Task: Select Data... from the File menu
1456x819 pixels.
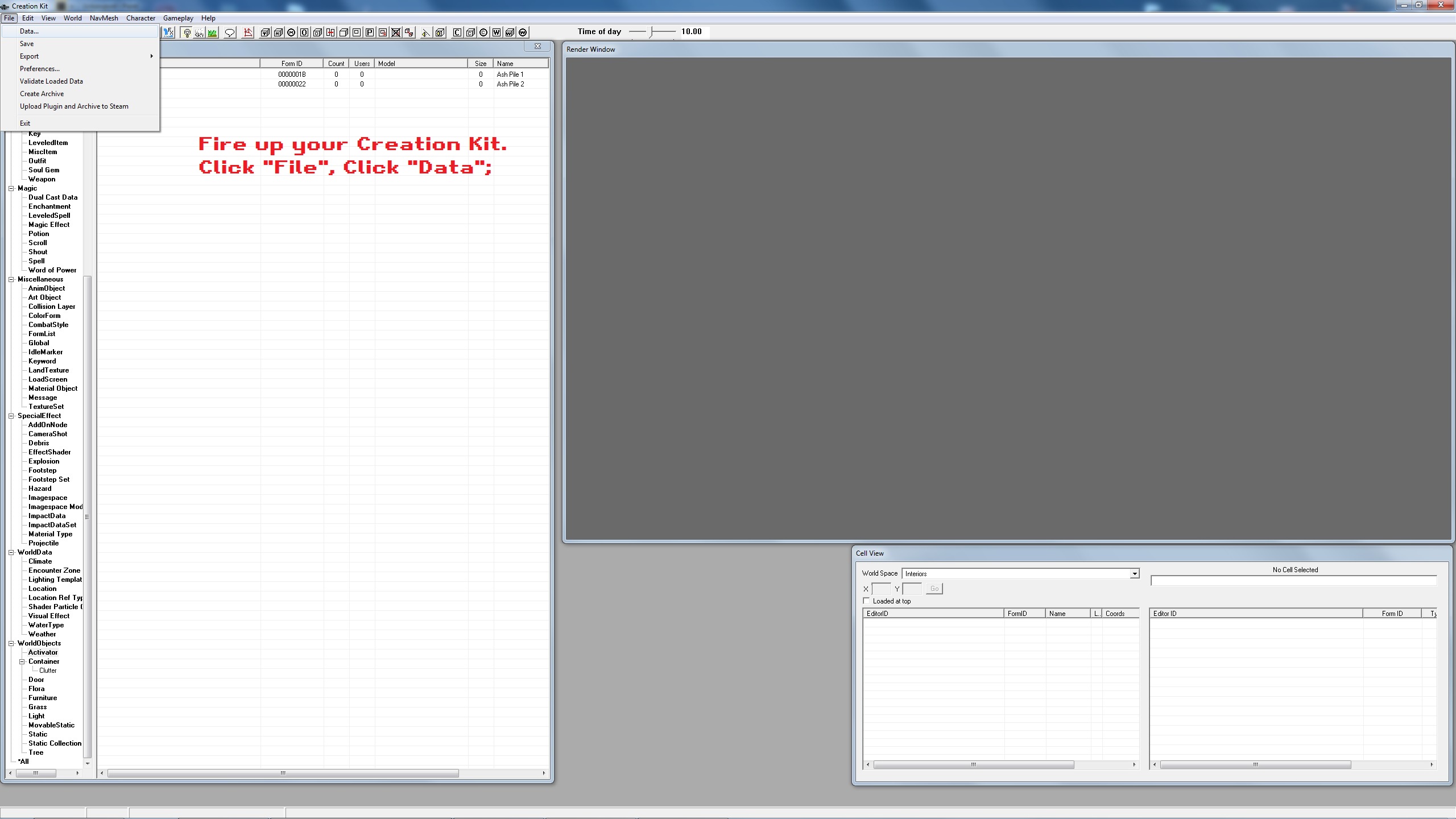Action: [x=29, y=31]
